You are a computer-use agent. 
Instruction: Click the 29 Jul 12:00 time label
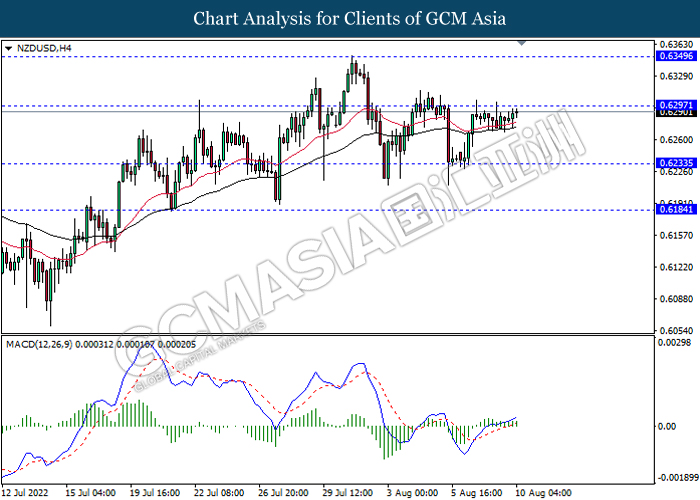[348, 493]
